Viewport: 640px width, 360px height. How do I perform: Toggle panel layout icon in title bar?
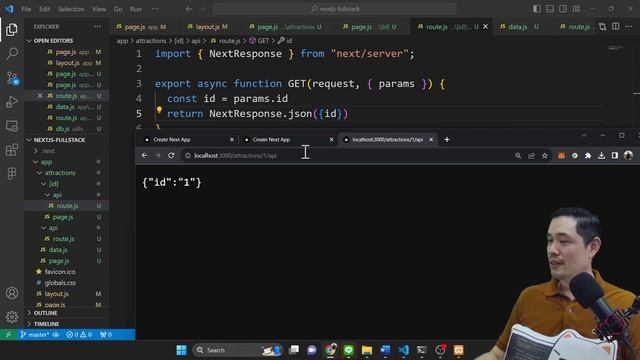[550, 9]
